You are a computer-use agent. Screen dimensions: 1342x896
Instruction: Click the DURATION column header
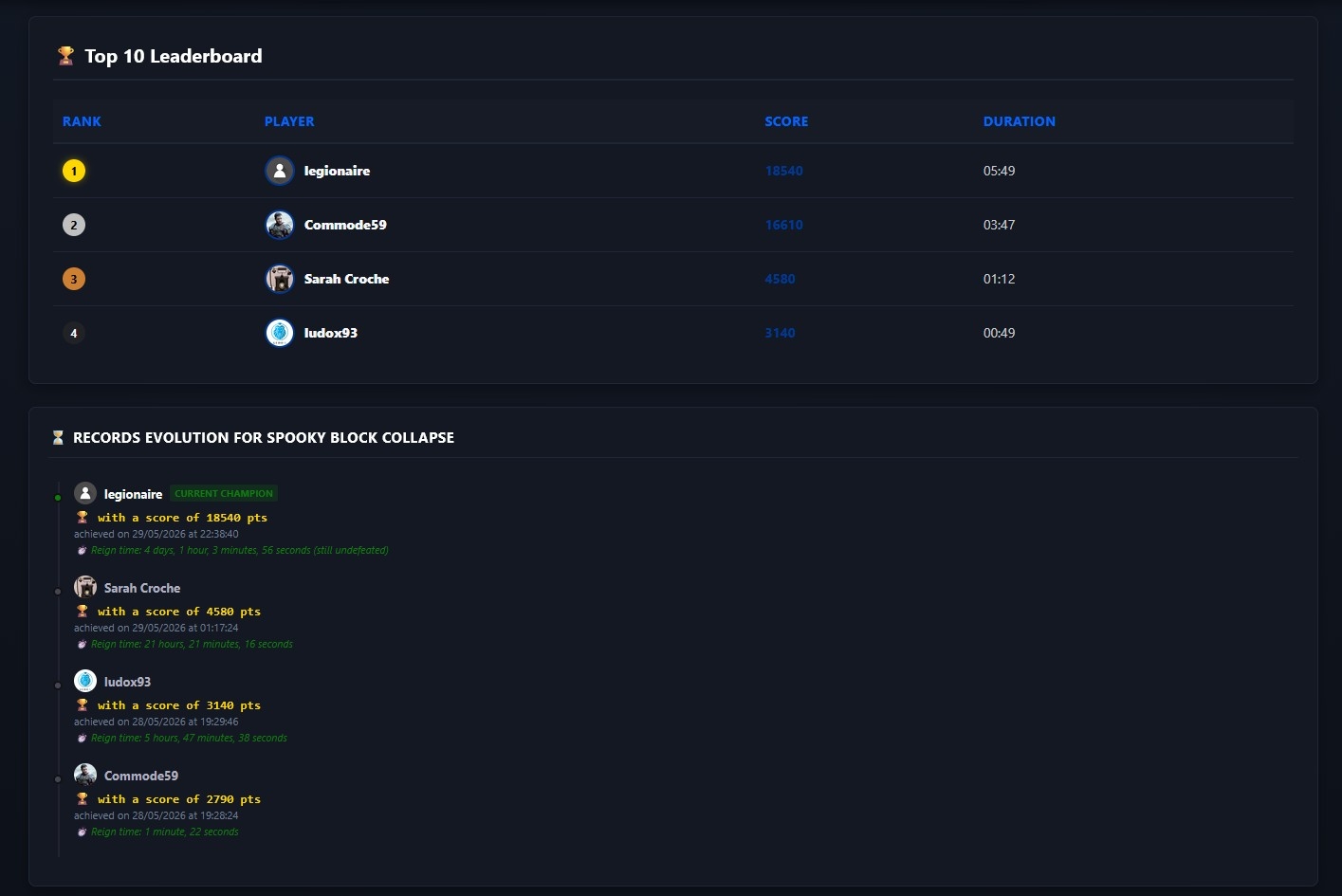click(1019, 121)
